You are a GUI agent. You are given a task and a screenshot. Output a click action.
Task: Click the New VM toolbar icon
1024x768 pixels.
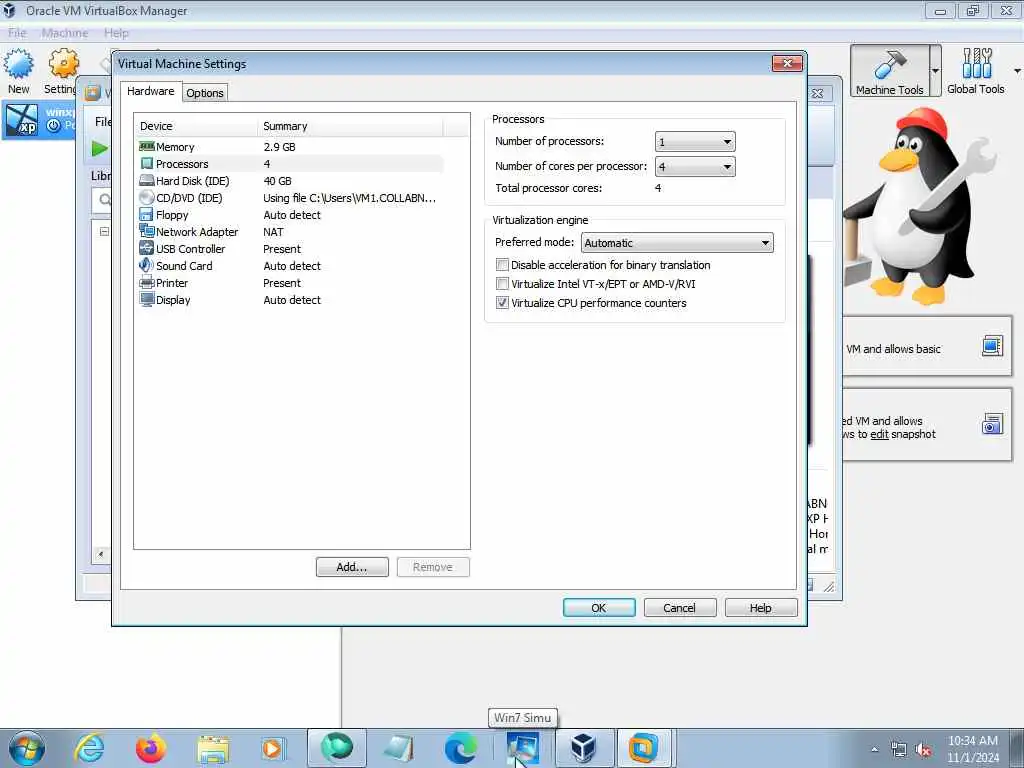point(19,64)
